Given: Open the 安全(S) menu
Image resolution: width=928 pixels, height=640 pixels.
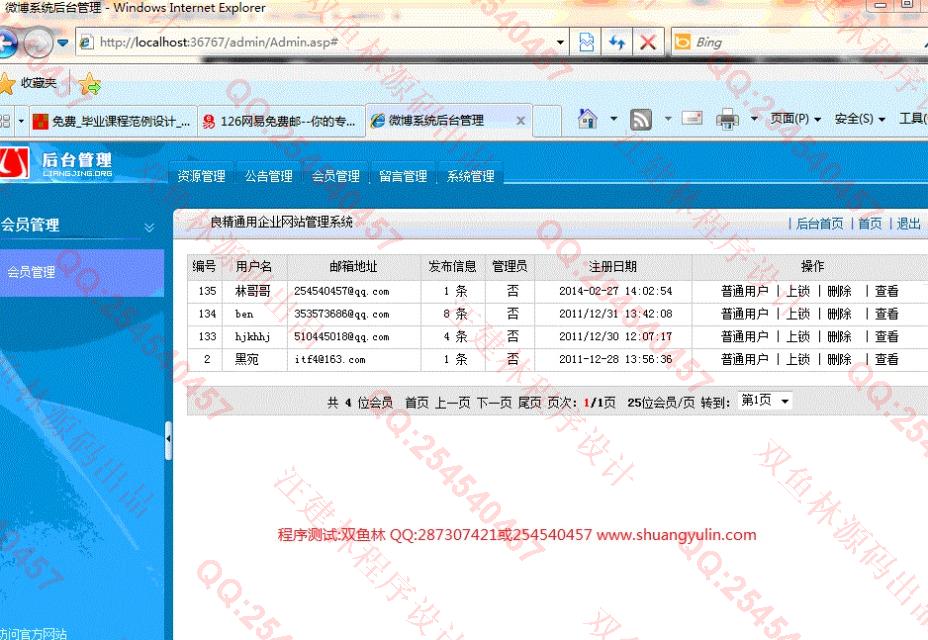Looking at the screenshot, I should (860, 119).
